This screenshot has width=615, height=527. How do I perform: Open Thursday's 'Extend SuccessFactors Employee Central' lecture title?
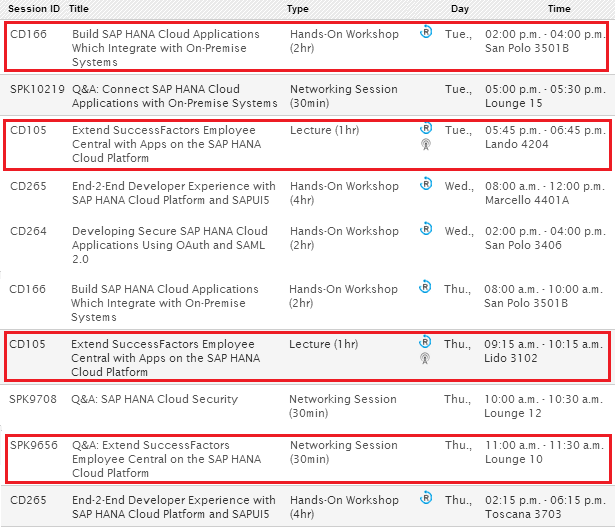pyautogui.click(x=166, y=358)
